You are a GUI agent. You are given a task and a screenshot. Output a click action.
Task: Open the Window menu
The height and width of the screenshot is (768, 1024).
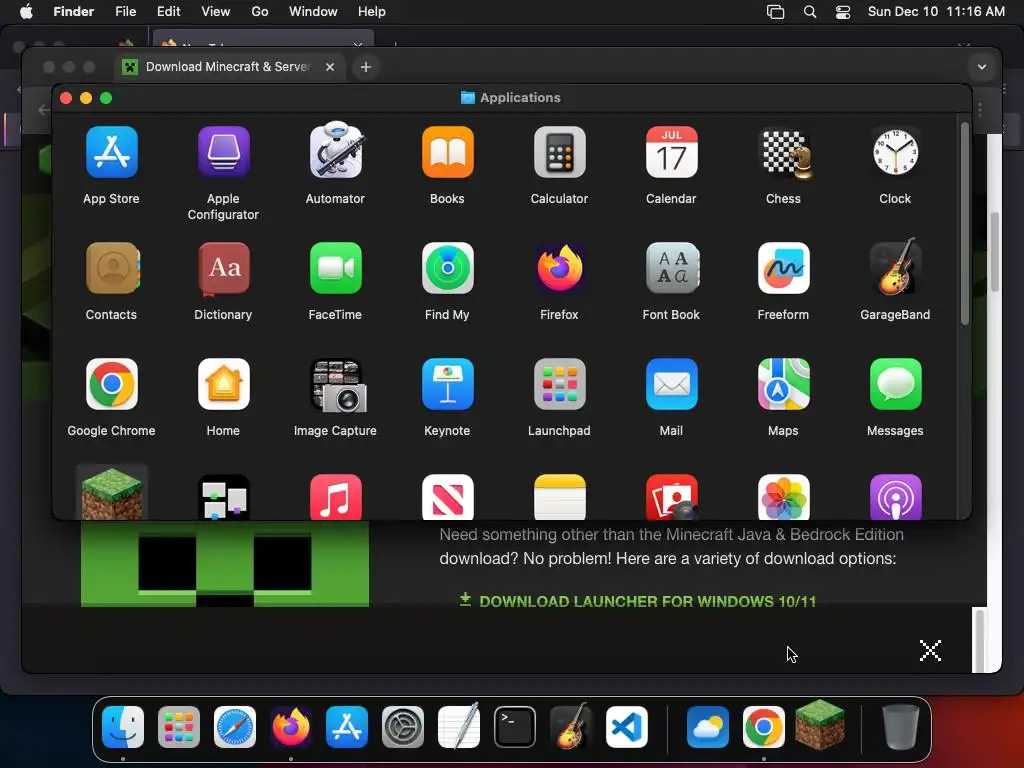(313, 12)
